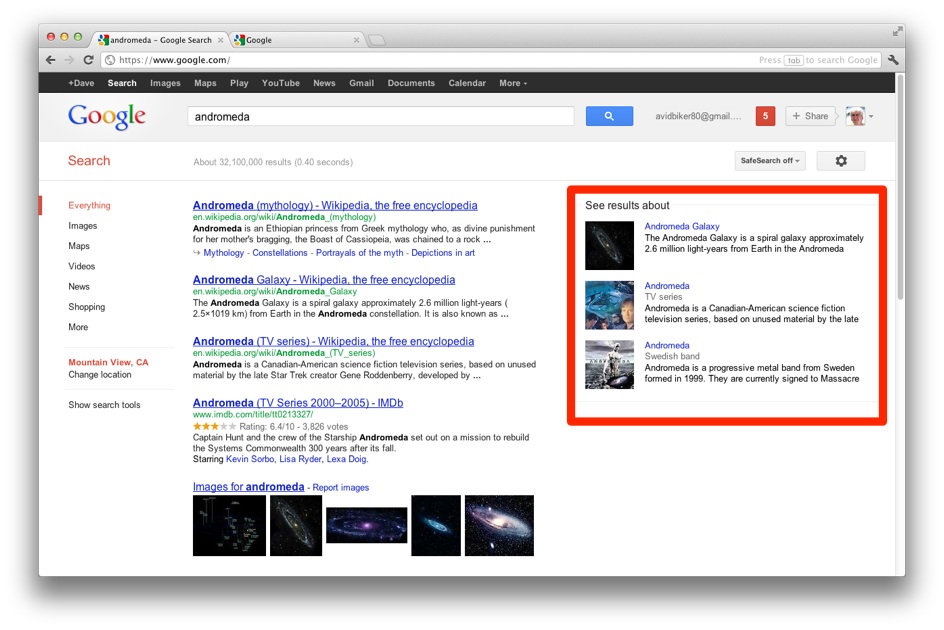Open the Chrome wrench menu
Screen dimensions: 944x630
(x=893, y=60)
